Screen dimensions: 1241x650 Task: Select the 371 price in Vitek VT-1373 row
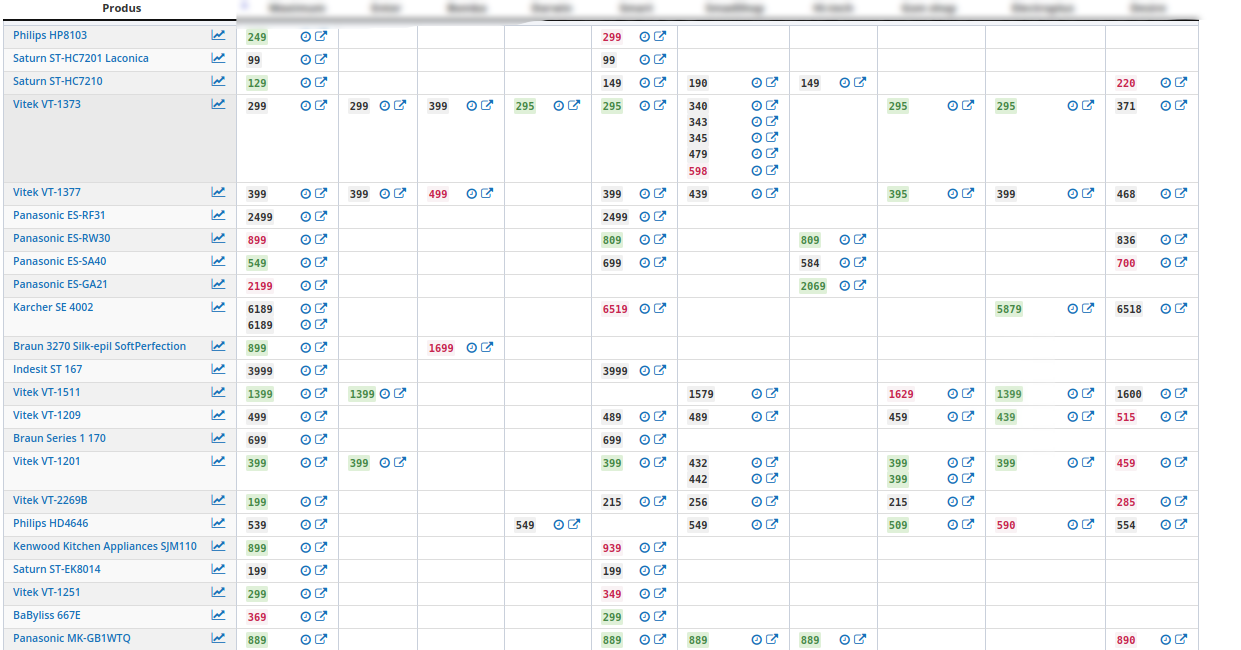pyautogui.click(x=1126, y=106)
